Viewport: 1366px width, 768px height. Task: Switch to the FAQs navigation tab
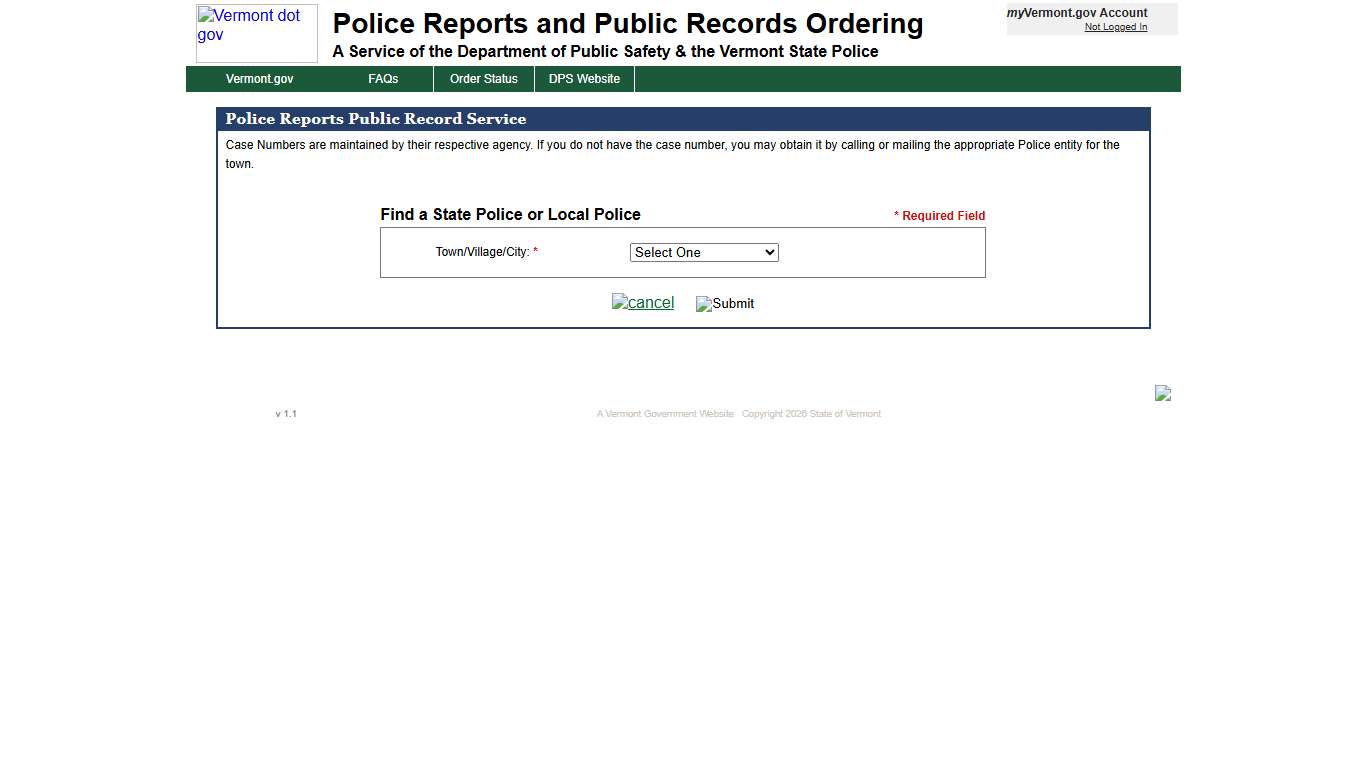(x=383, y=78)
